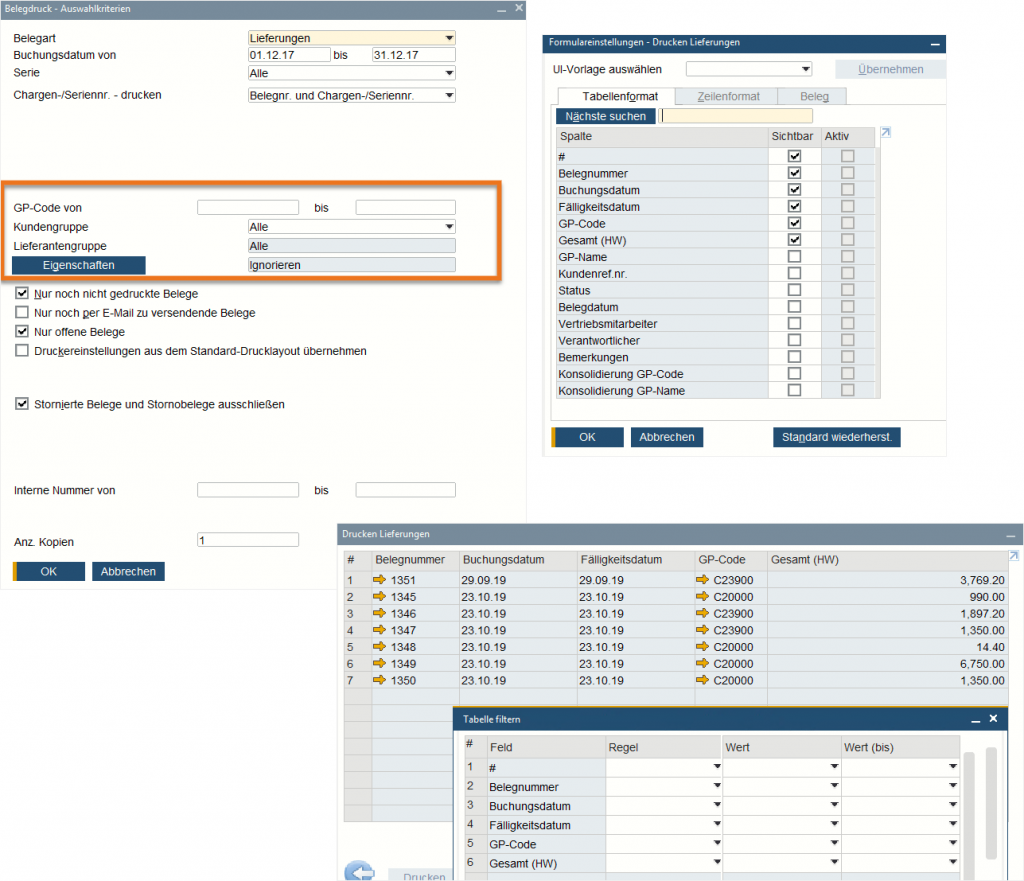Click the Eigenschaften button
The image size is (1024, 881).
[79, 265]
